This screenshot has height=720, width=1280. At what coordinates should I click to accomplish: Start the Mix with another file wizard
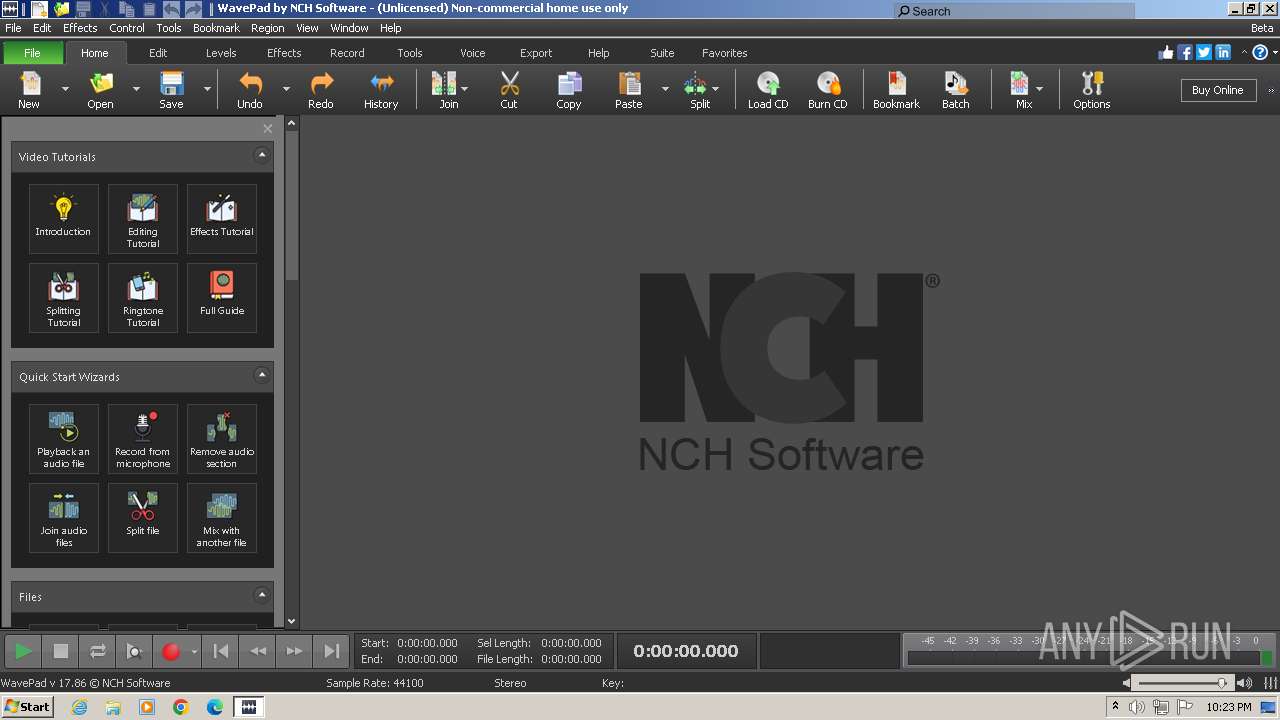pos(222,517)
